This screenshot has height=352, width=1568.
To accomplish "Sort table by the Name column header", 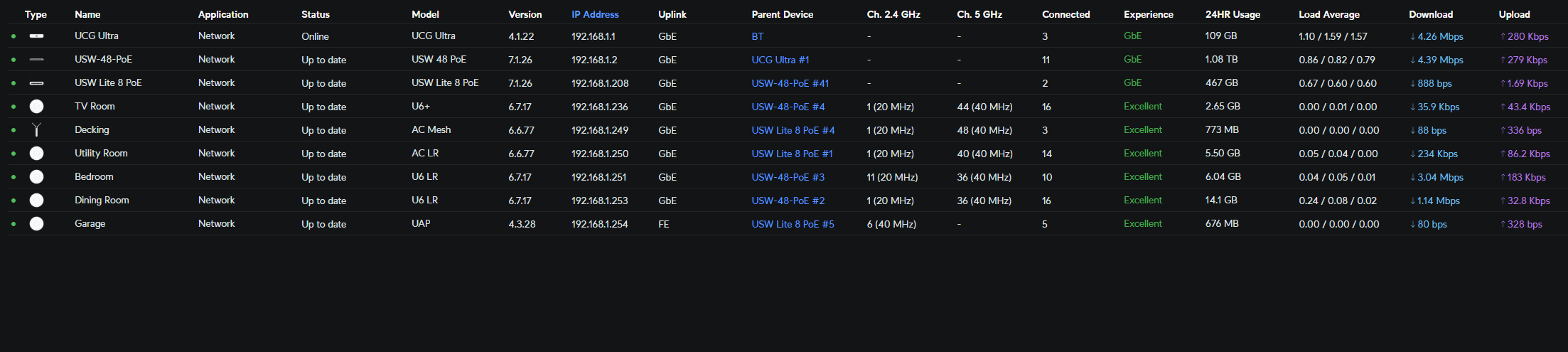I will 87,14.
